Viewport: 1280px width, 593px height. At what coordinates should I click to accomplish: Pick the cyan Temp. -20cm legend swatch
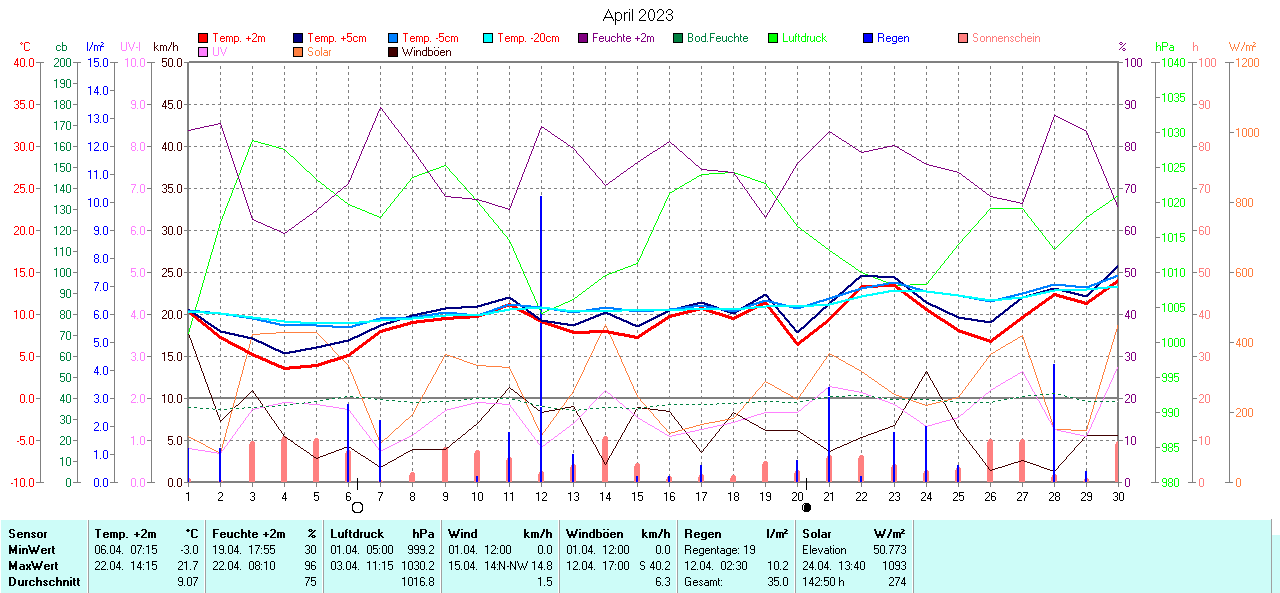tap(487, 38)
